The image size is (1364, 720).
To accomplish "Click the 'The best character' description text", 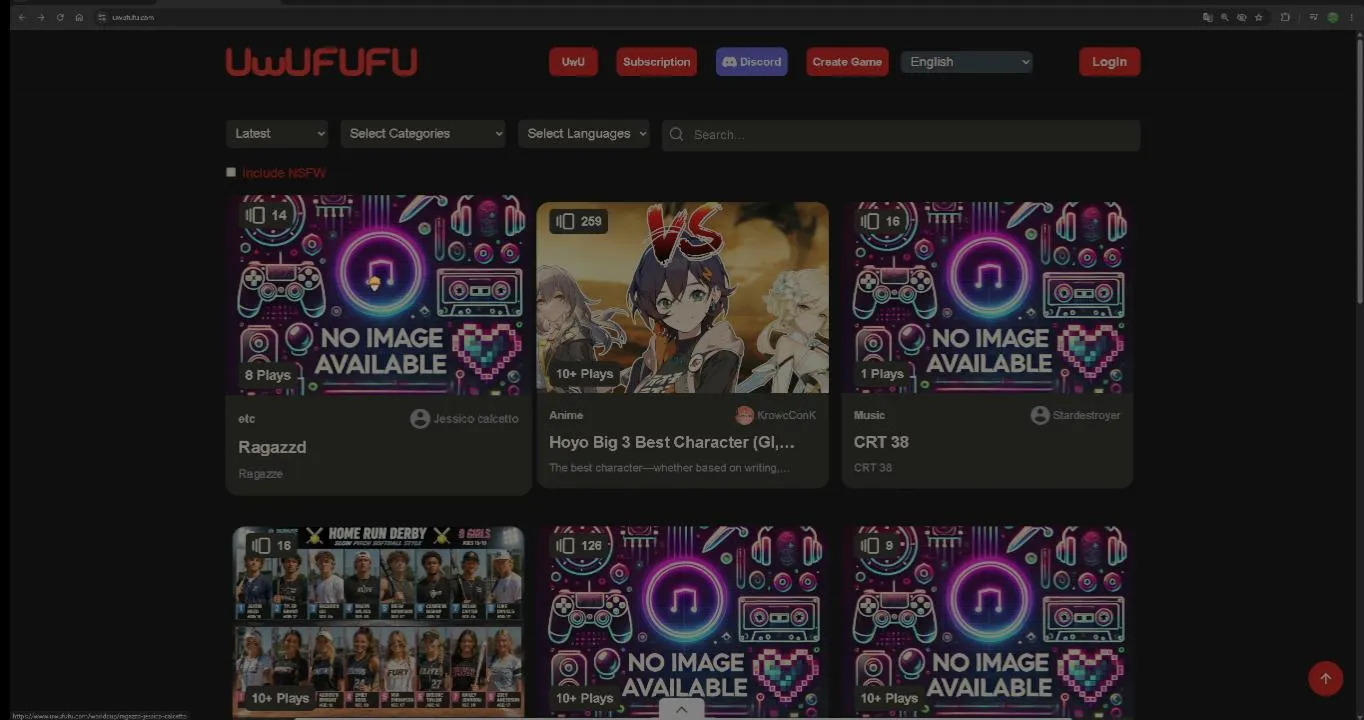I will pyautogui.click(x=669, y=468).
